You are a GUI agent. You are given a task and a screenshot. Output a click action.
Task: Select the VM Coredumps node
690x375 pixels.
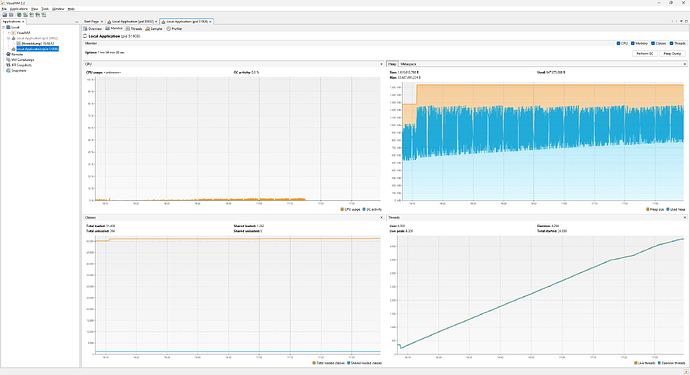(x=20, y=59)
